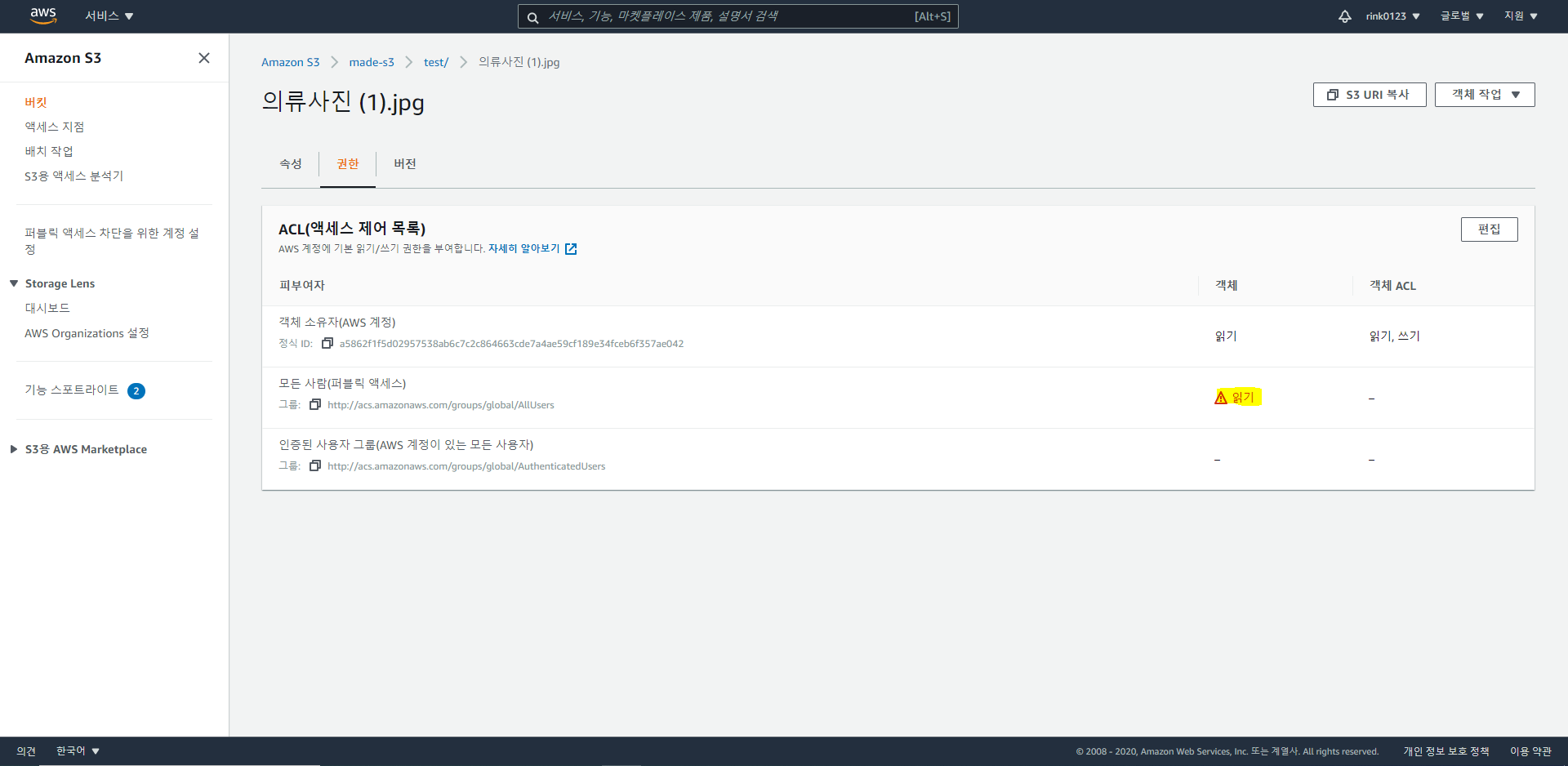Open the 한국어 language dropdown

(78, 750)
